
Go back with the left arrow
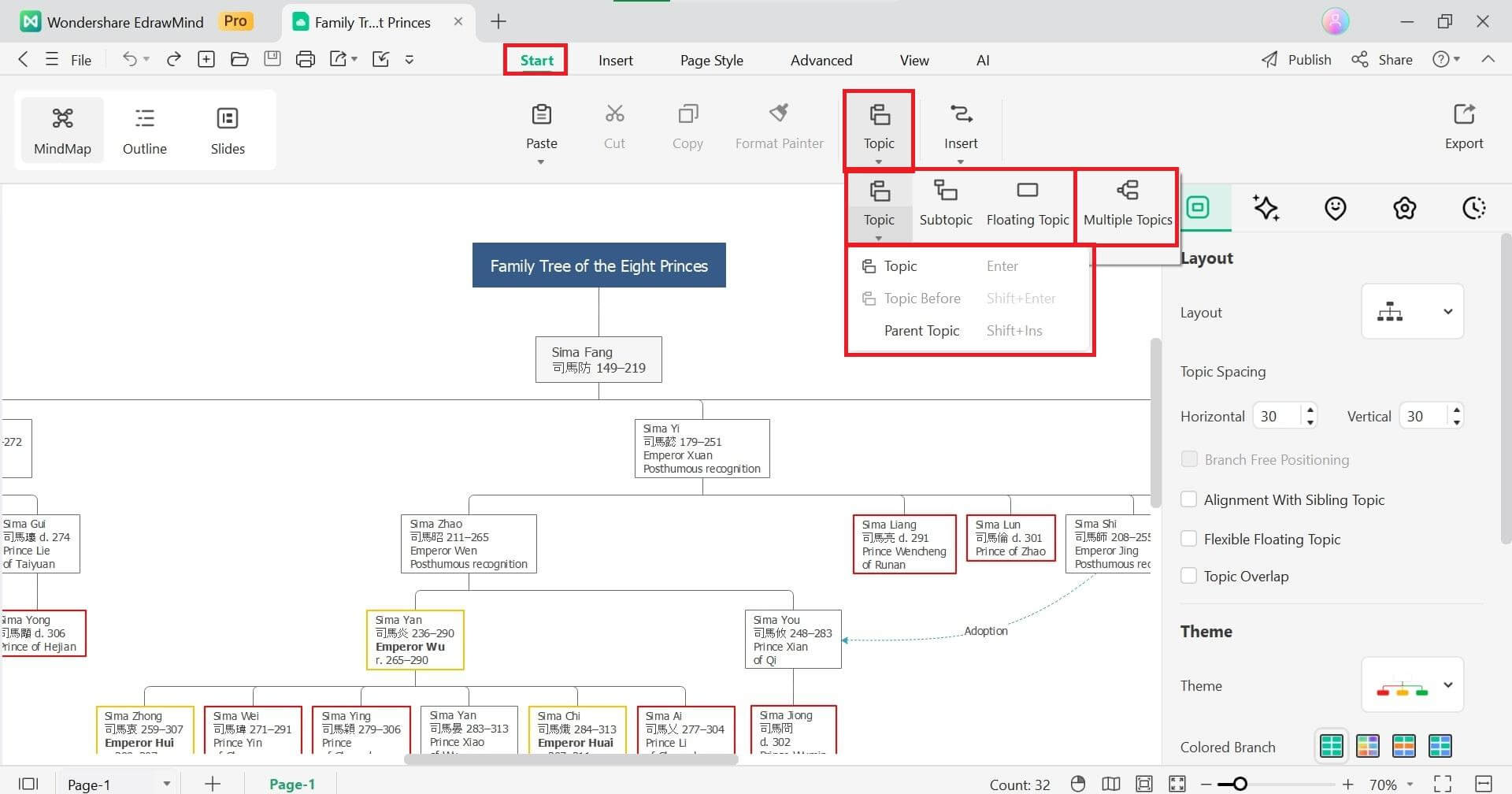pyautogui.click(x=24, y=59)
